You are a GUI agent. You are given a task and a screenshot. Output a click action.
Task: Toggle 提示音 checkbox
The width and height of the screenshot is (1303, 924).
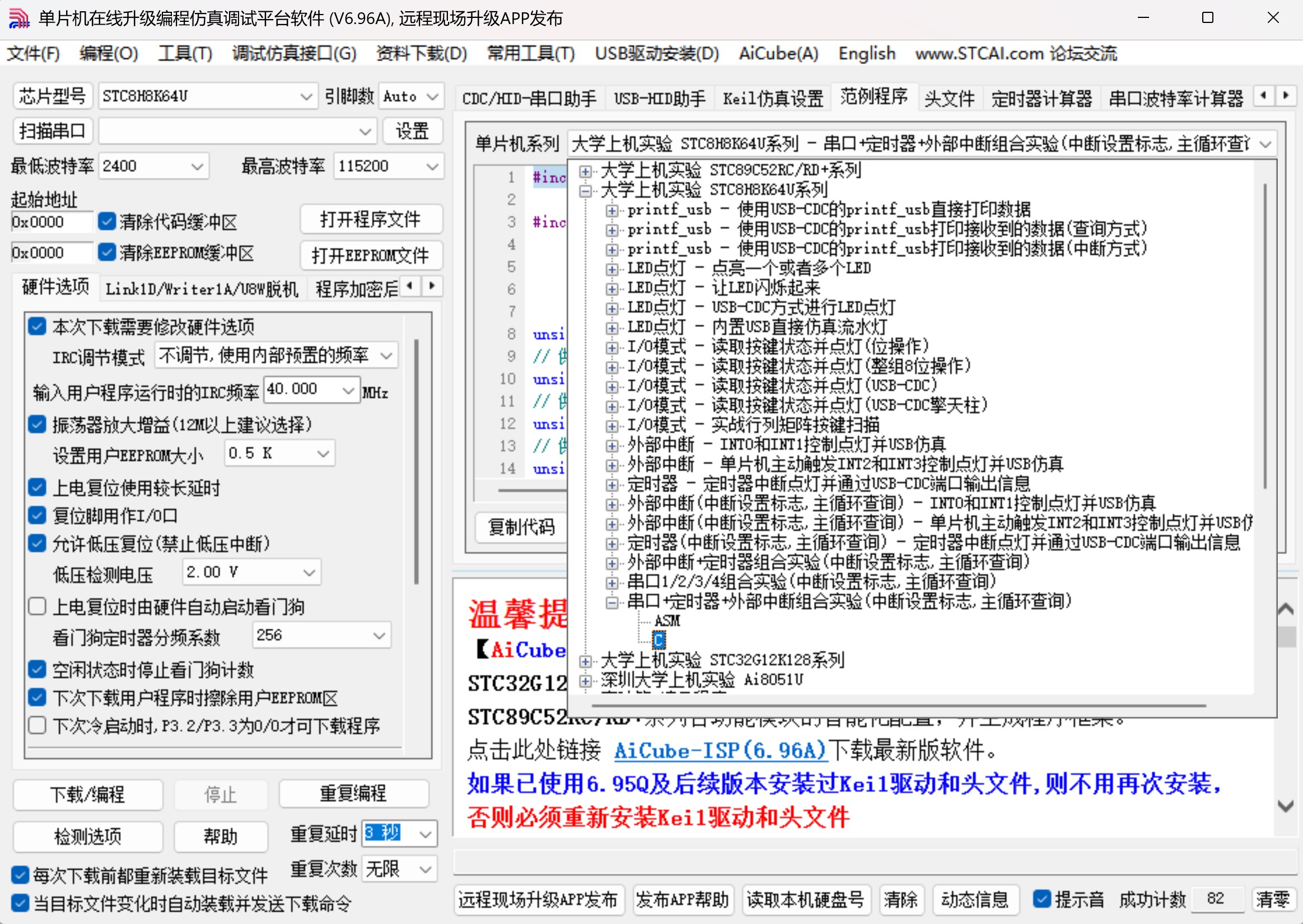(x=1042, y=899)
